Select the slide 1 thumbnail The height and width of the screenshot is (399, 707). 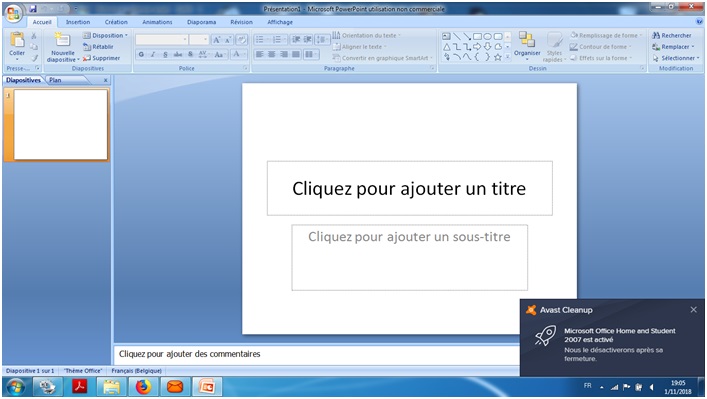pos(60,124)
